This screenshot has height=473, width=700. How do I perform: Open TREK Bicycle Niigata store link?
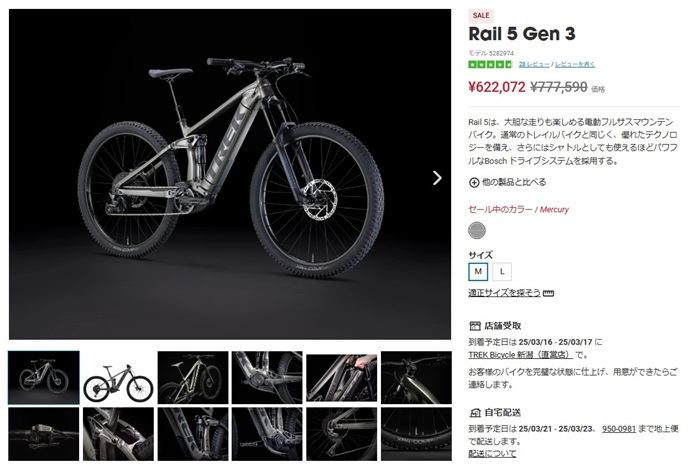[x=521, y=355]
